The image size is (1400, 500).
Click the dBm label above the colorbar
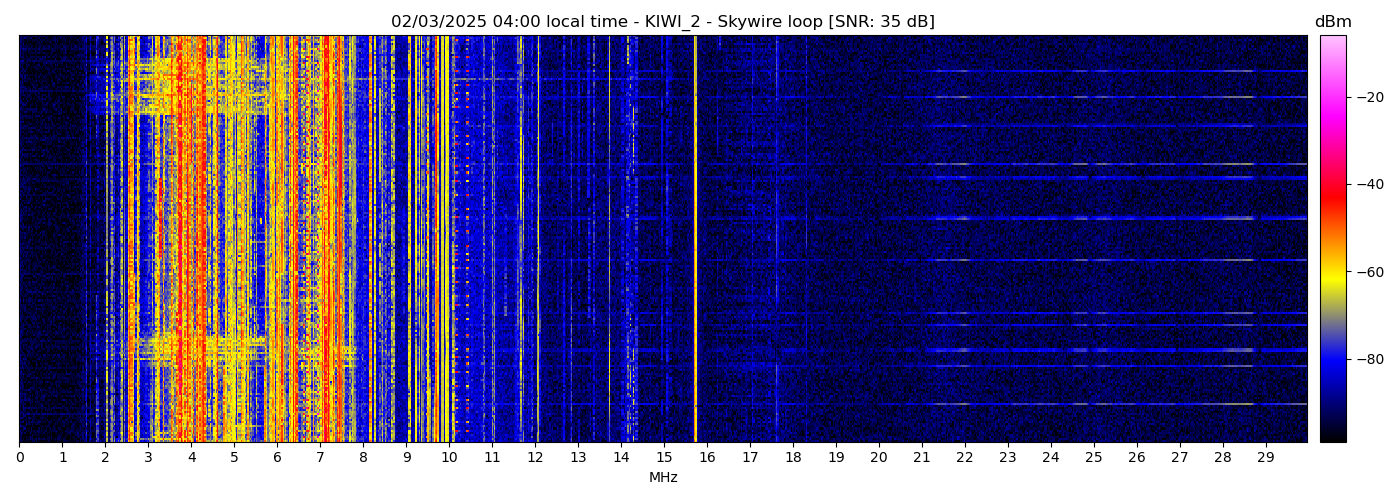click(1332, 22)
